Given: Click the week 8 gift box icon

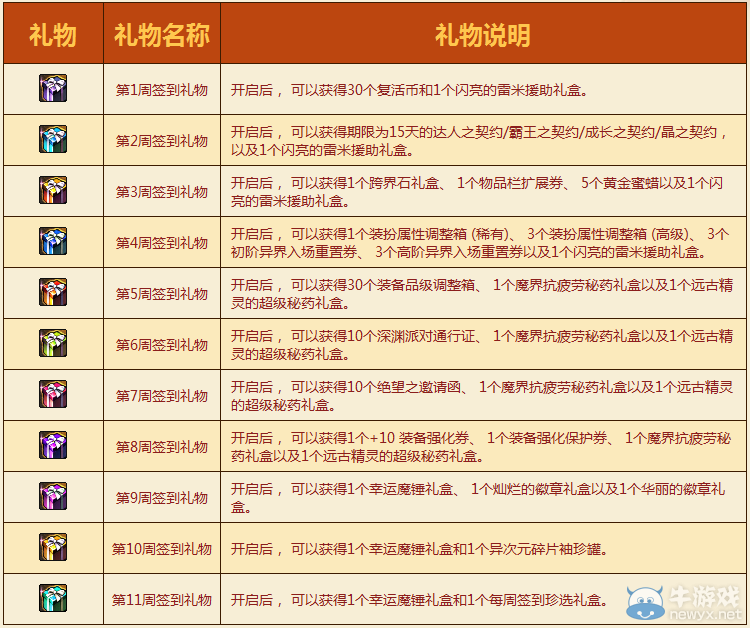Looking at the screenshot, I should (x=53, y=445).
